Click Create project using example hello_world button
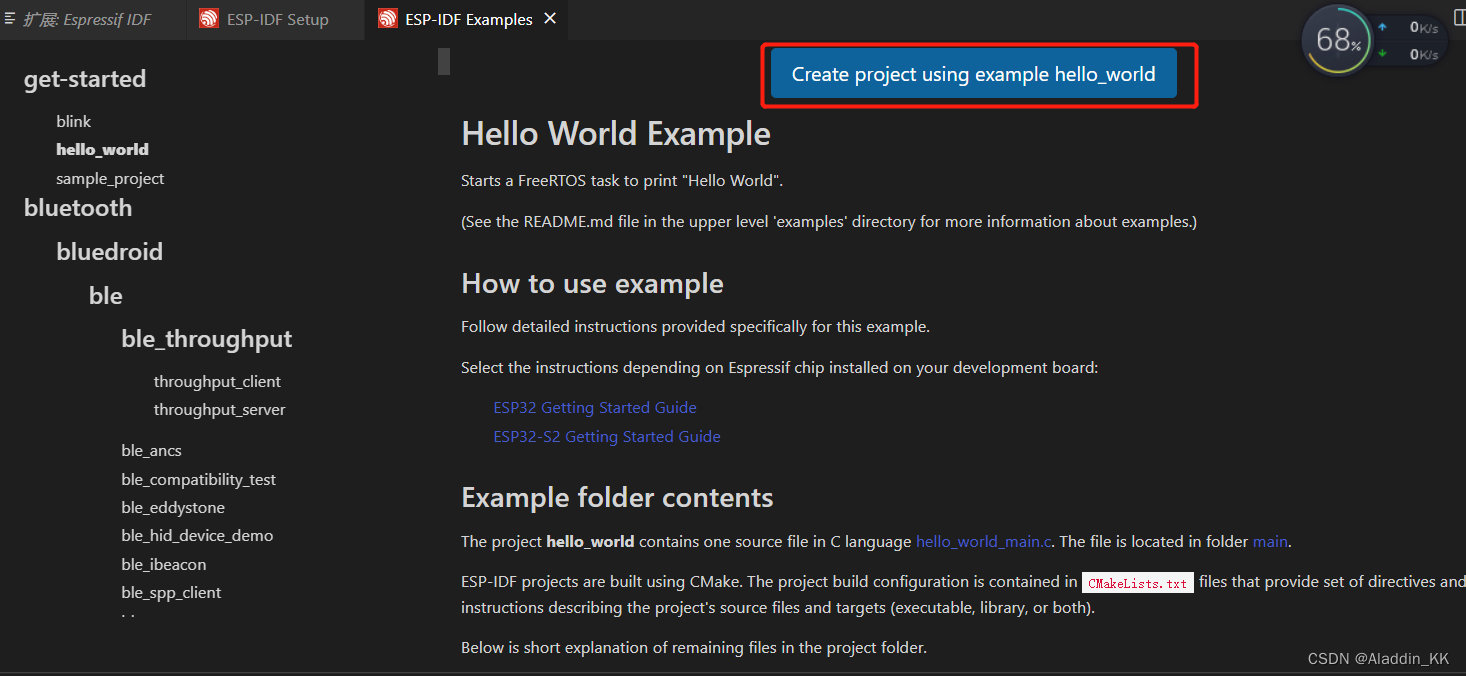Image resolution: width=1466 pixels, height=676 pixels. point(973,74)
